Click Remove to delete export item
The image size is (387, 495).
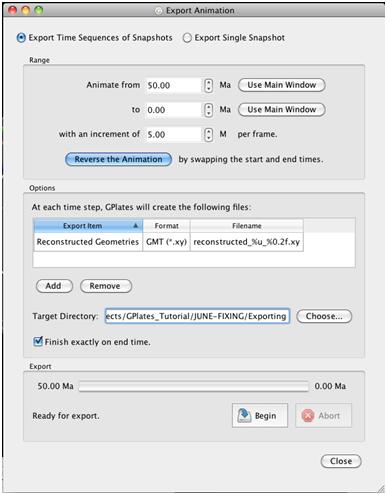(106, 286)
